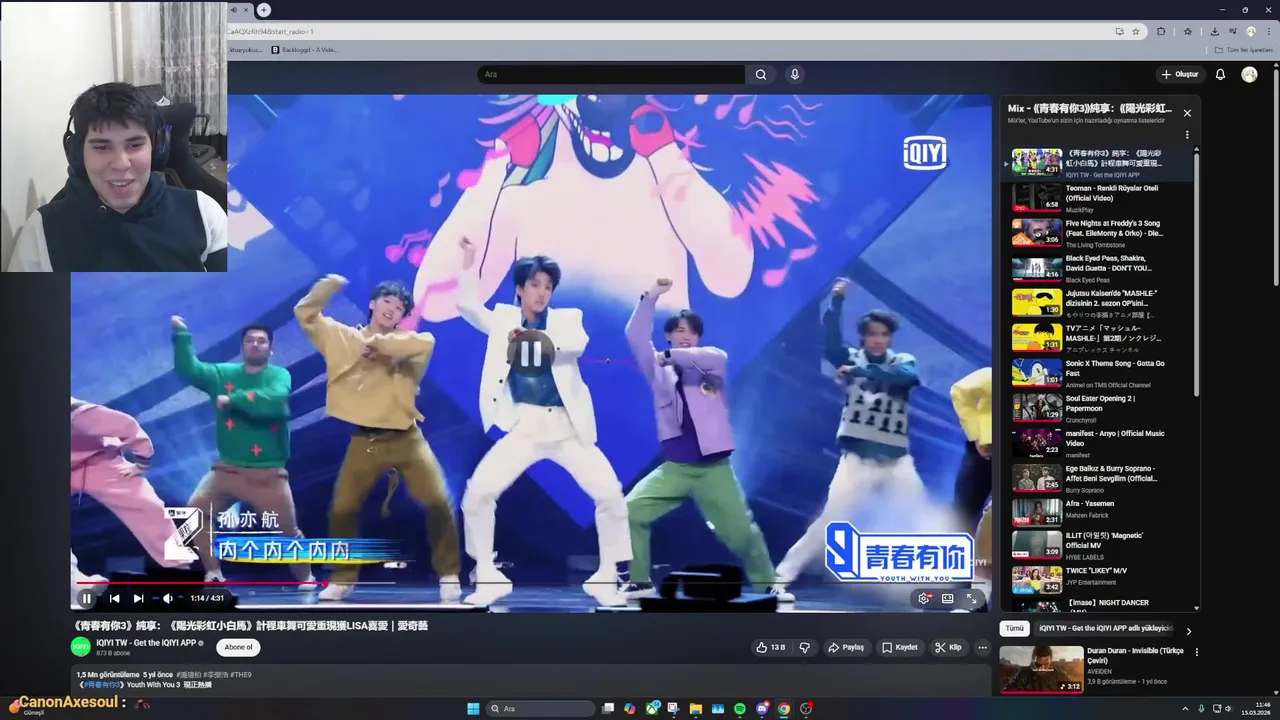Switch to theater mode icon
Image resolution: width=1280 pixels, height=720 pixels.
947,598
